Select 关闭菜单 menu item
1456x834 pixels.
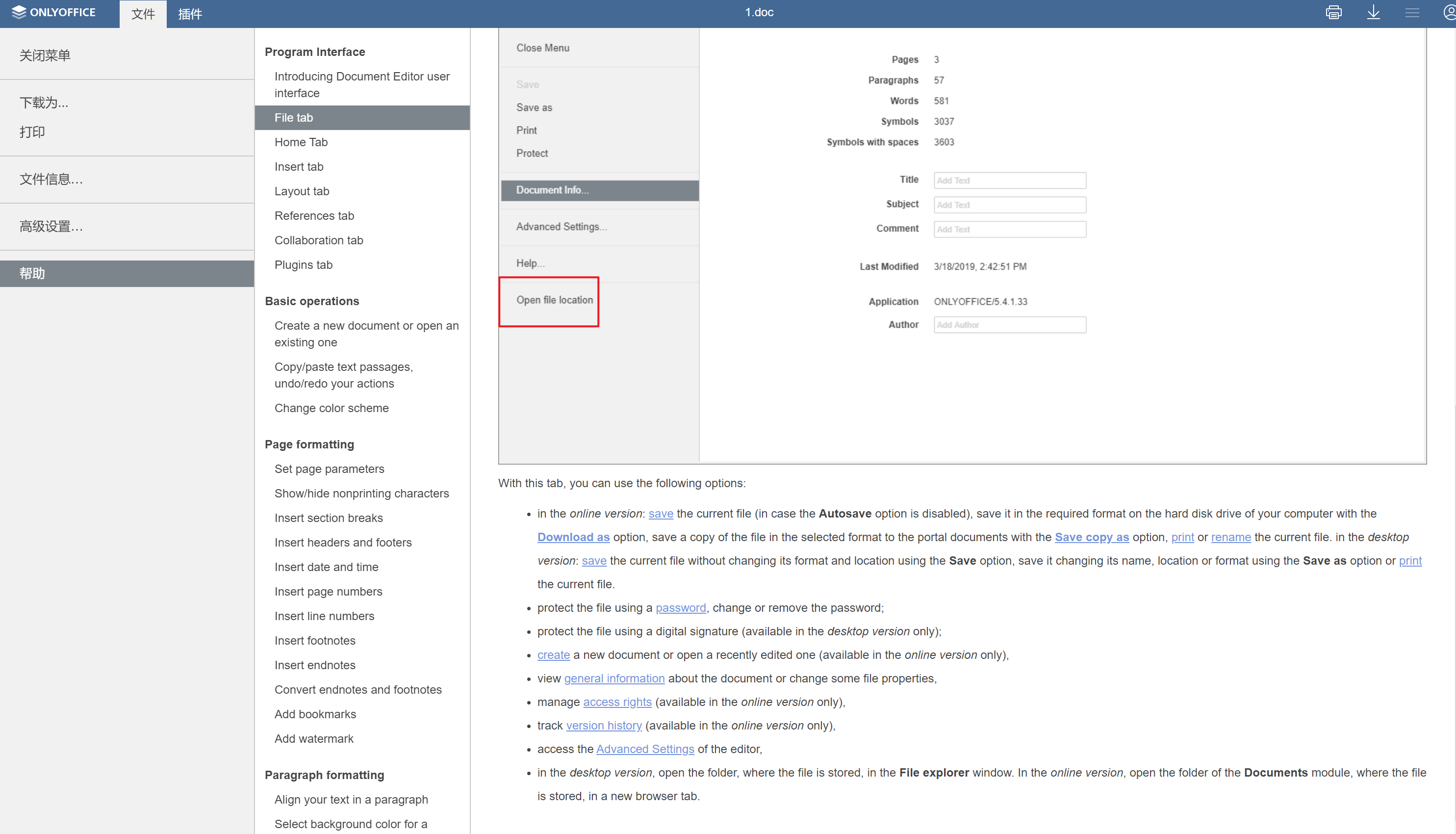[x=45, y=55]
